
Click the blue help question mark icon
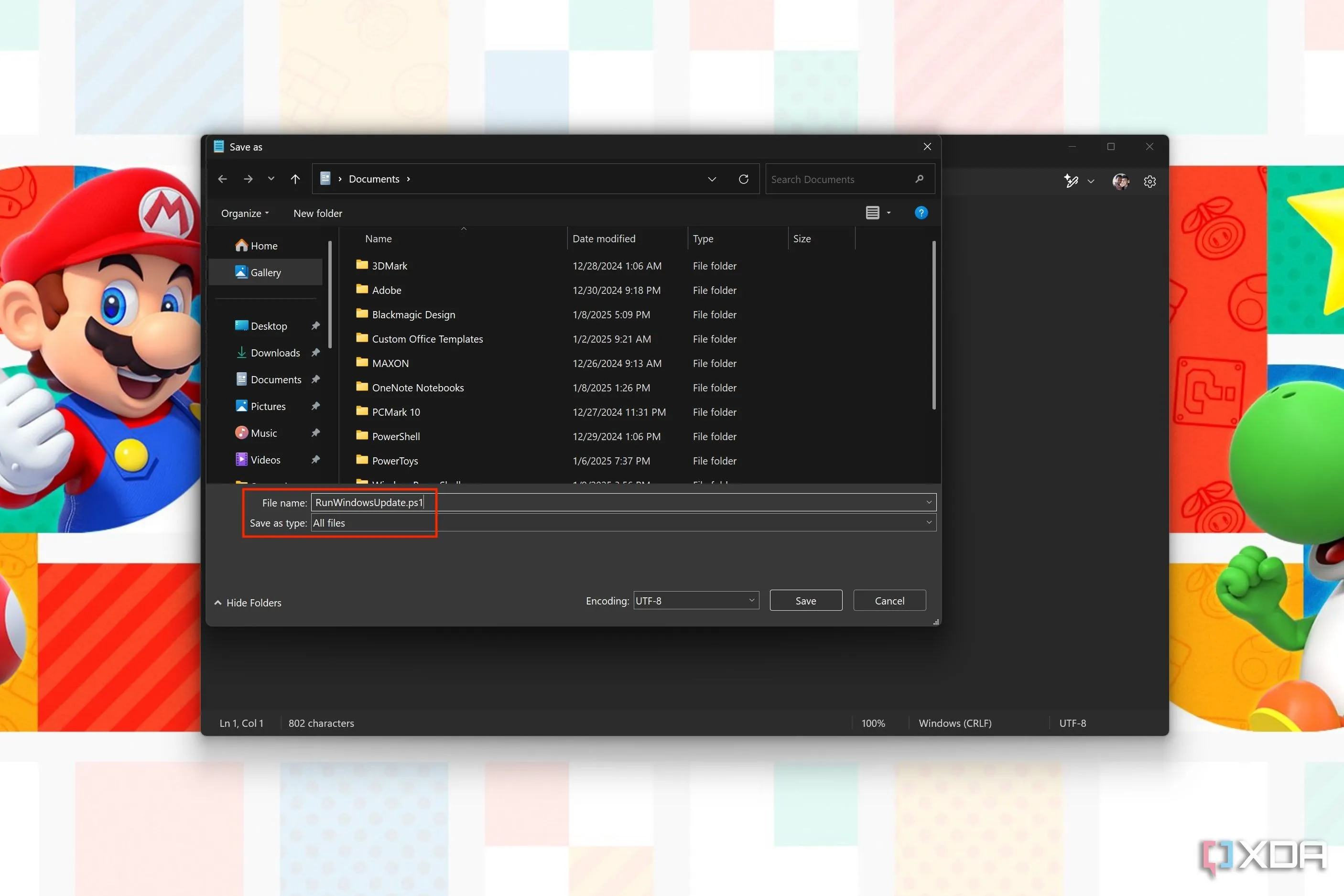pos(921,213)
